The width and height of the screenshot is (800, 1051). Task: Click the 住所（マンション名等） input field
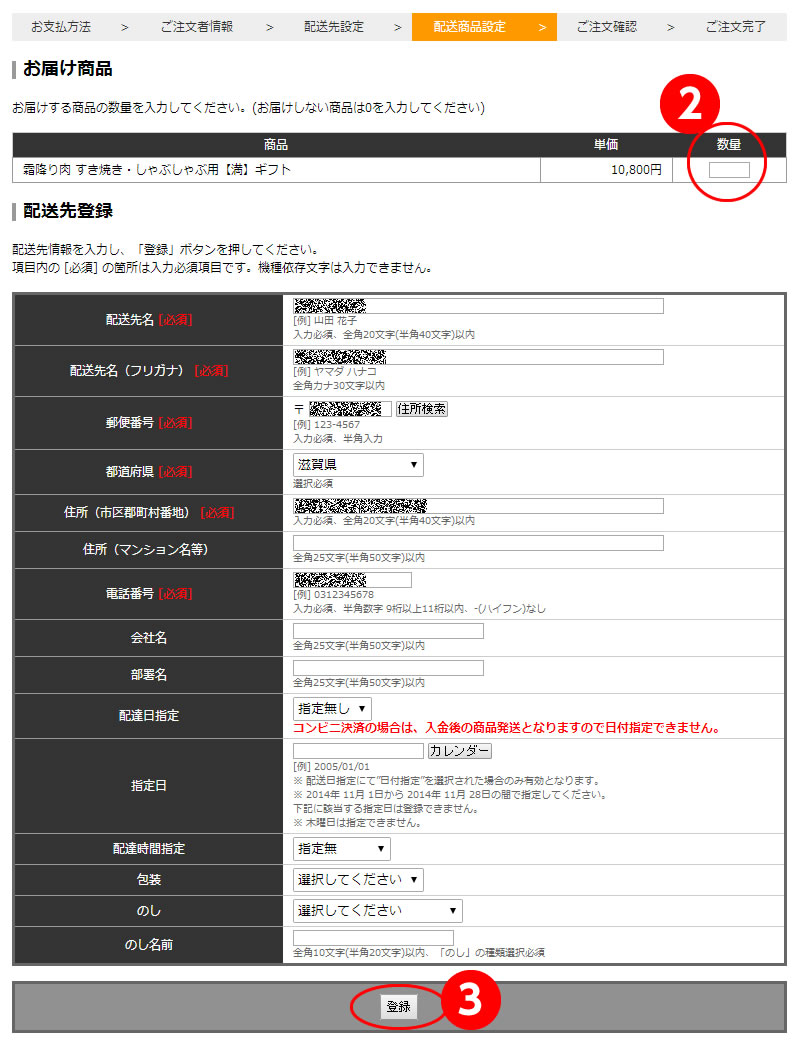(x=478, y=543)
